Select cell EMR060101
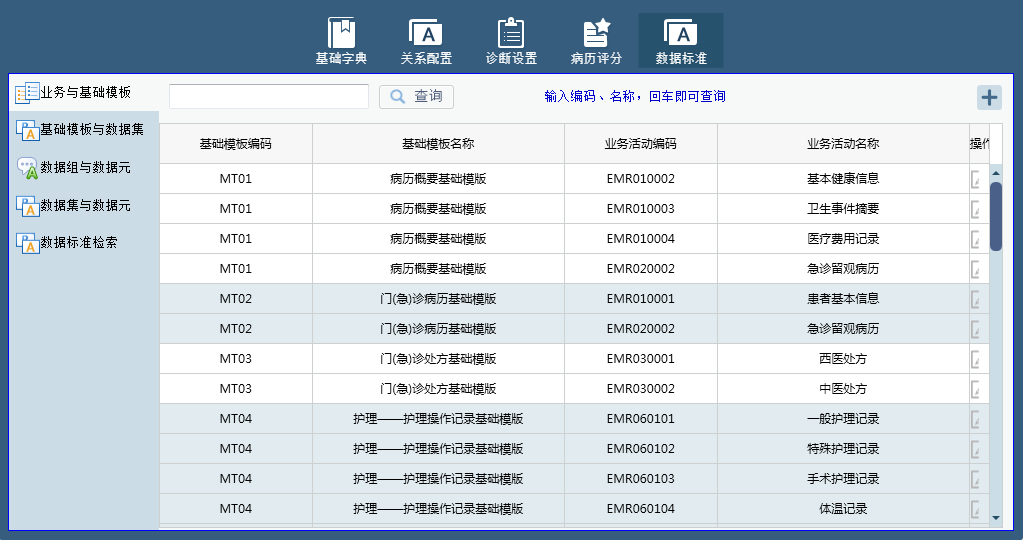 (641, 419)
